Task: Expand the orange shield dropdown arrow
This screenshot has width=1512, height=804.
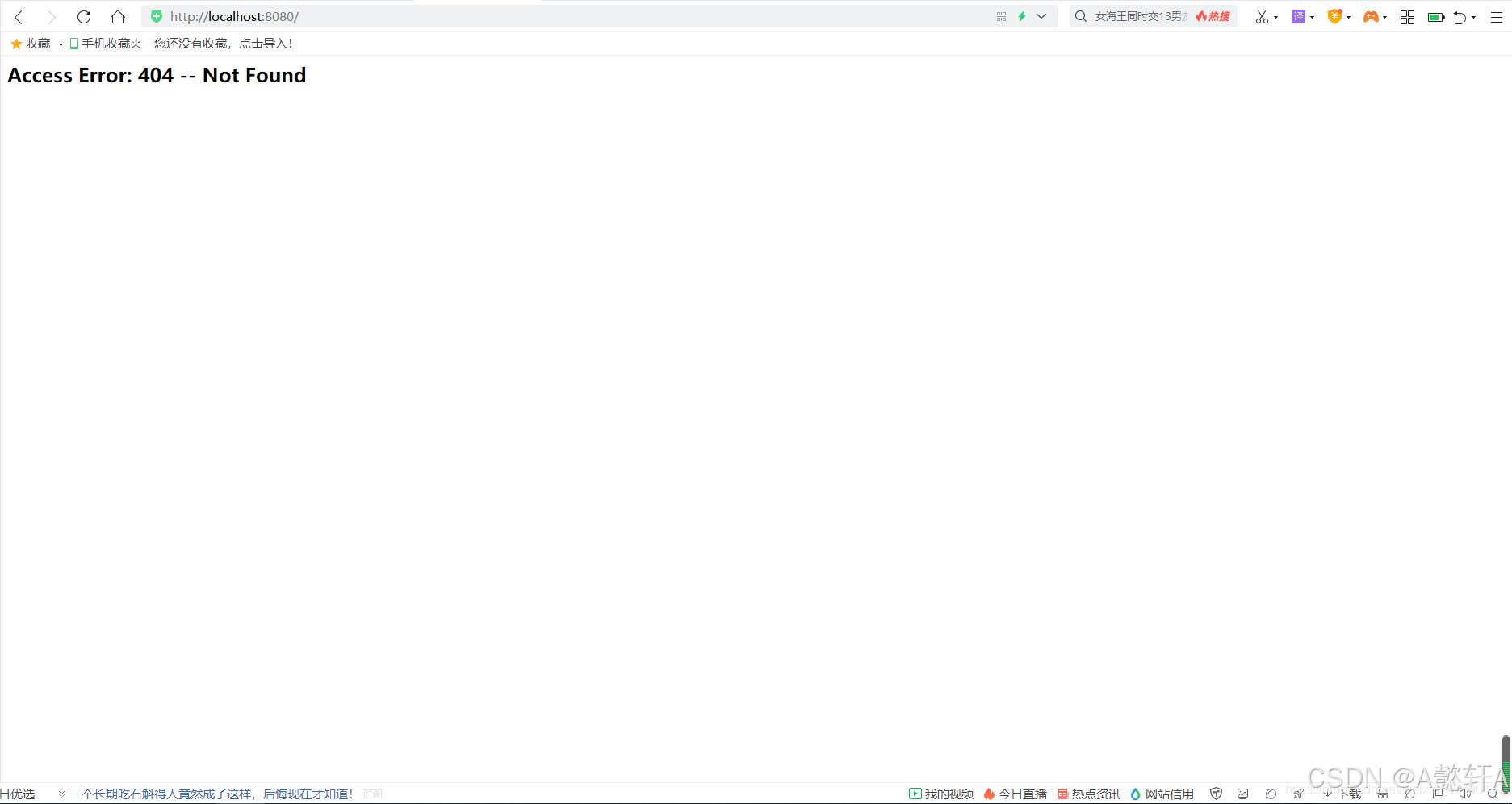Action: (1348, 17)
